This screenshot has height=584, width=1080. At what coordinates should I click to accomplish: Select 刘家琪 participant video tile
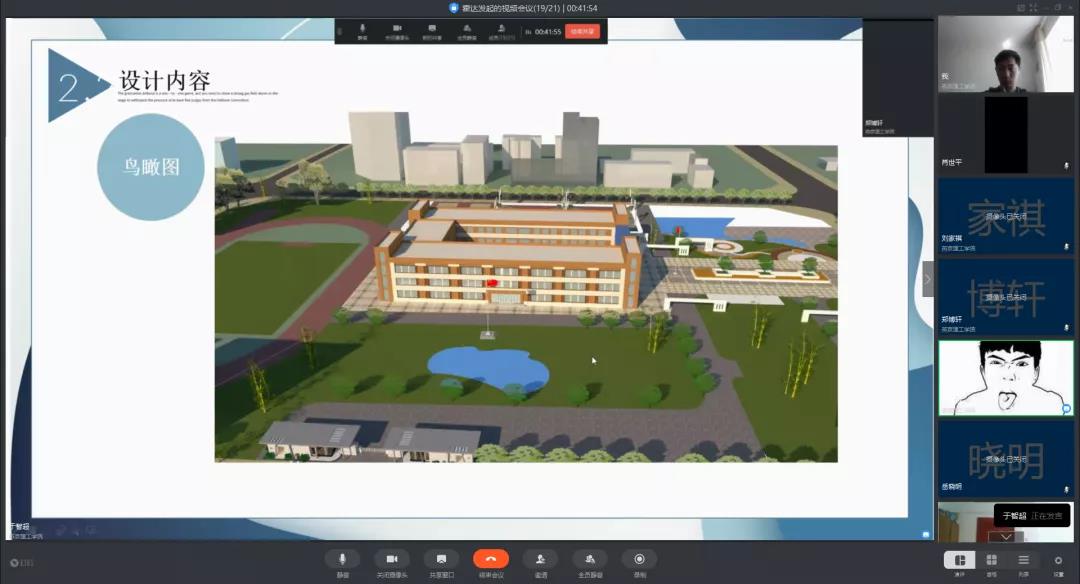(x=1005, y=215)
